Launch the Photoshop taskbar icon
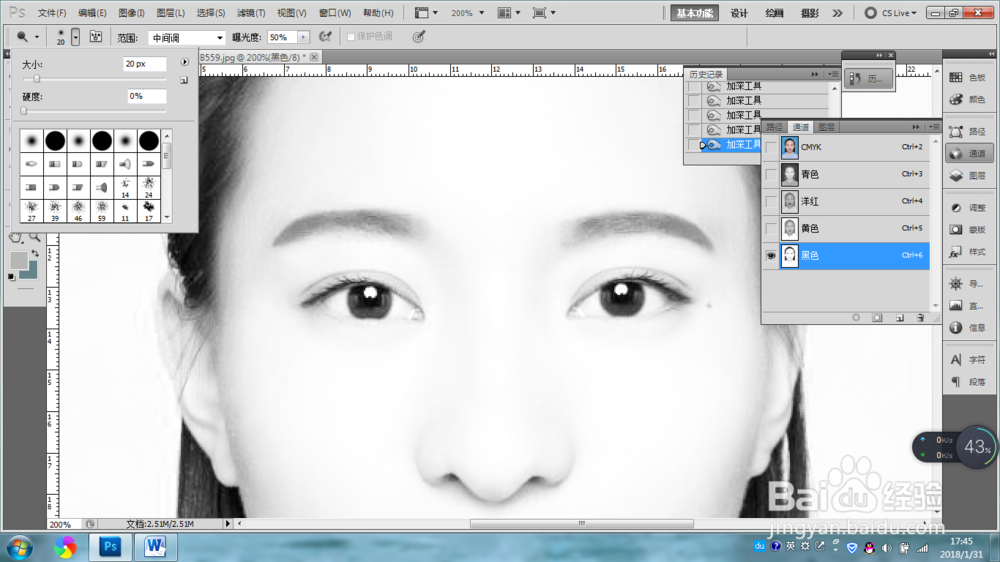1000x562 pixels. pyautogui.click(x=110, y=547)
